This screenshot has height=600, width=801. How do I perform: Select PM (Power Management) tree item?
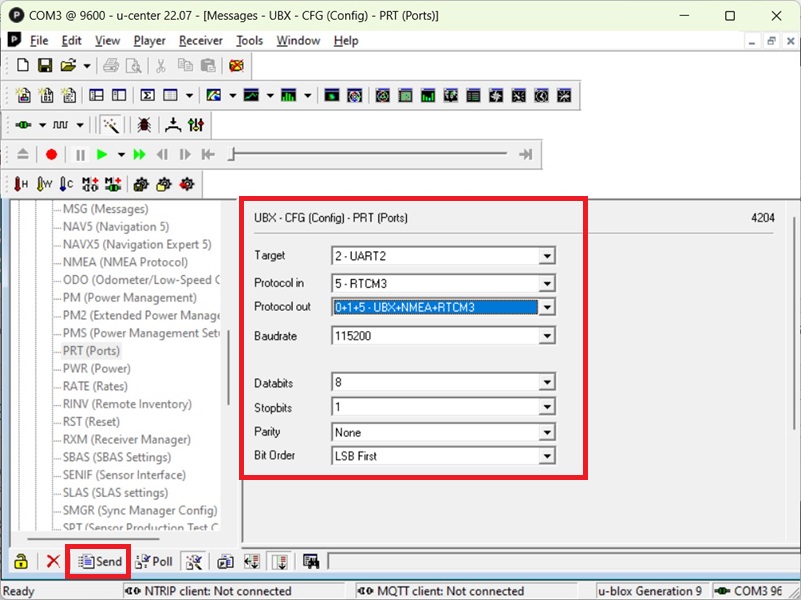coord(130,298)
